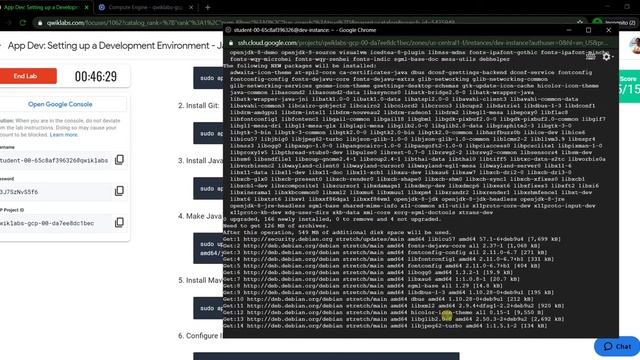
Task: Open the Incognito profile indicator
Action: tap(616, 22)
